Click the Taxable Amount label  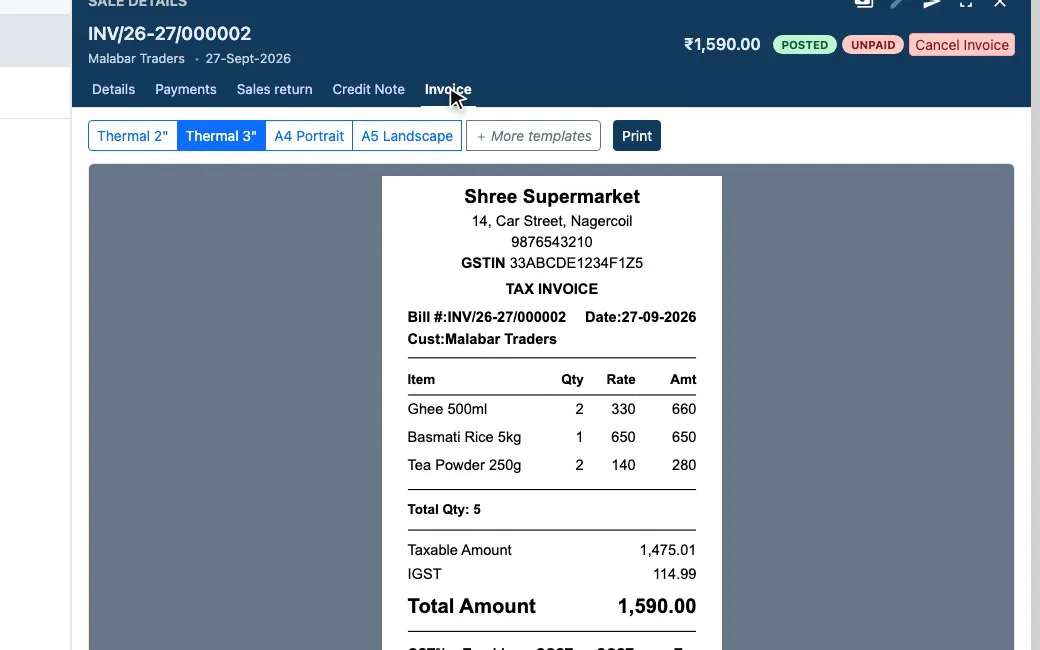tap(460, 550)
